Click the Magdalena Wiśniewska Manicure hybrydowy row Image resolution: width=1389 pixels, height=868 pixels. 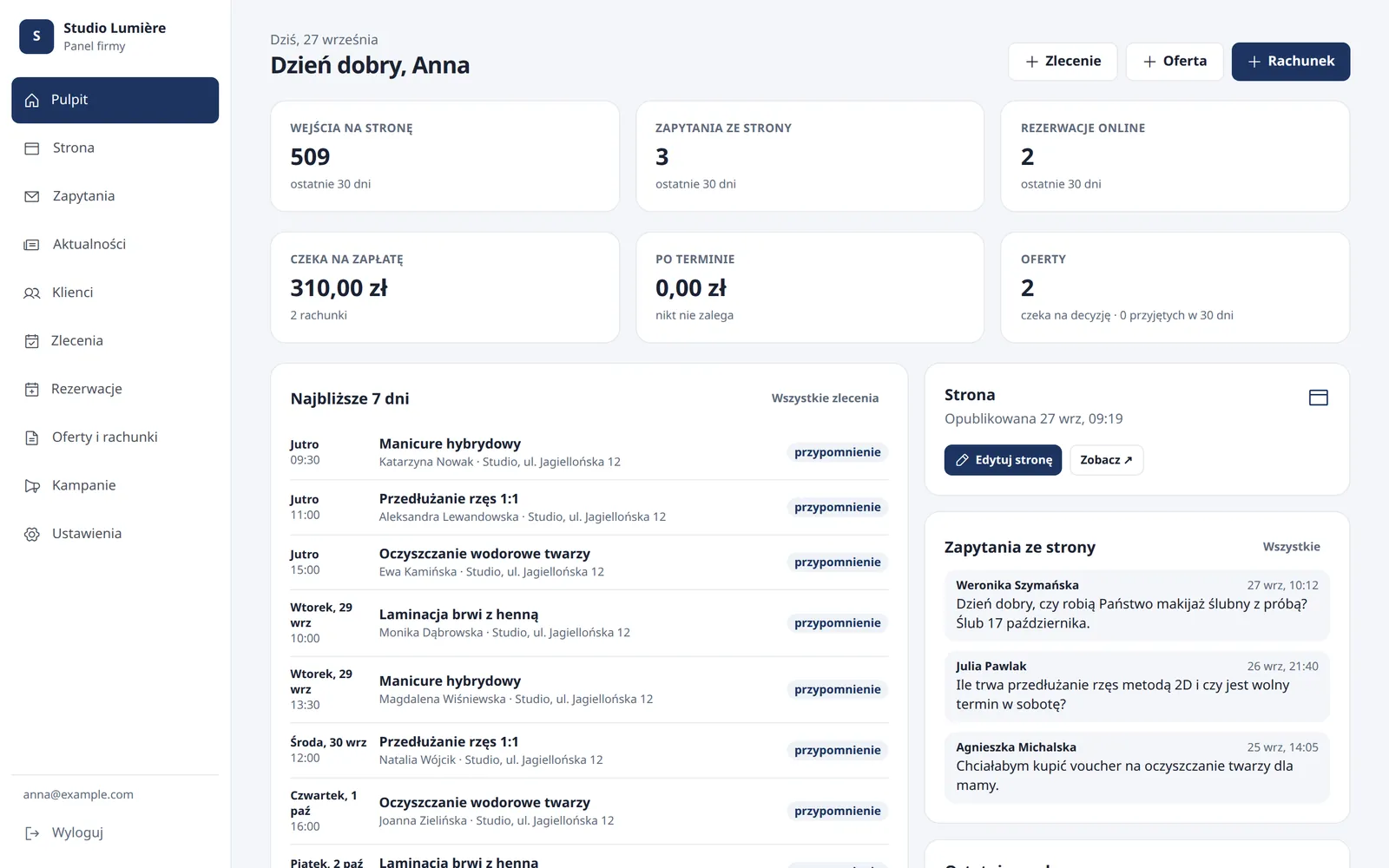(589, 689)
